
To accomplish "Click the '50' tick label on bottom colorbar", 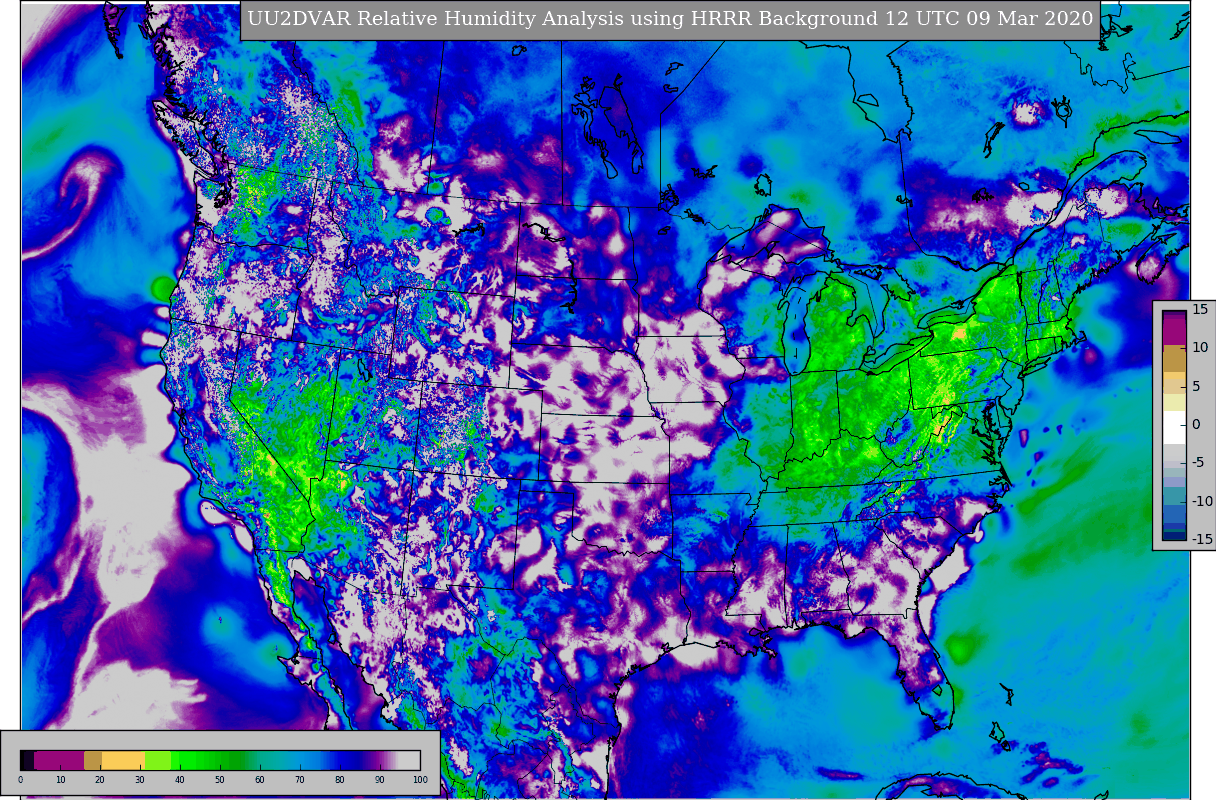I will (x=220, y=780).
